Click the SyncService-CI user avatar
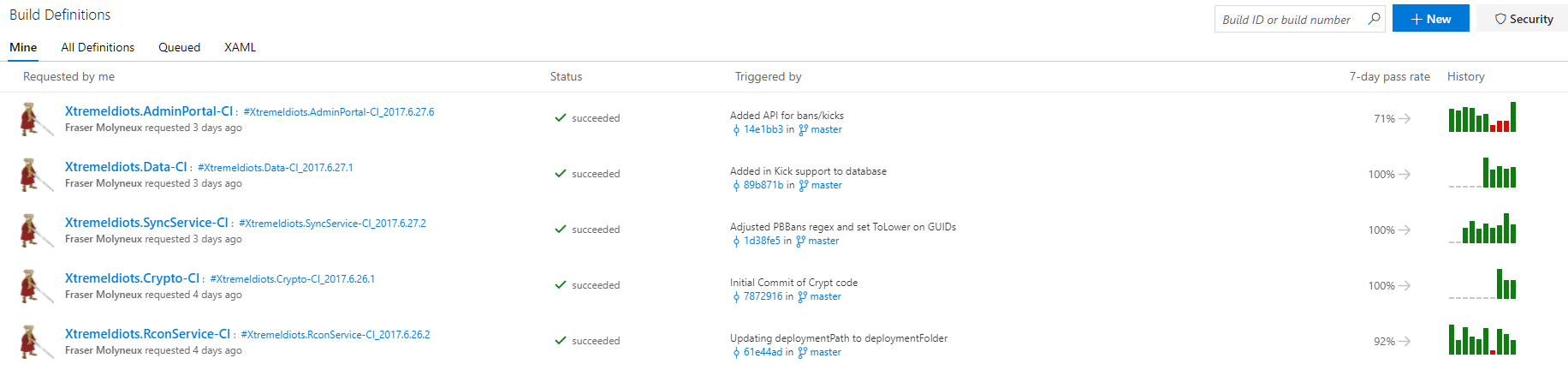The image size is (1568, 370). point(33,230)
